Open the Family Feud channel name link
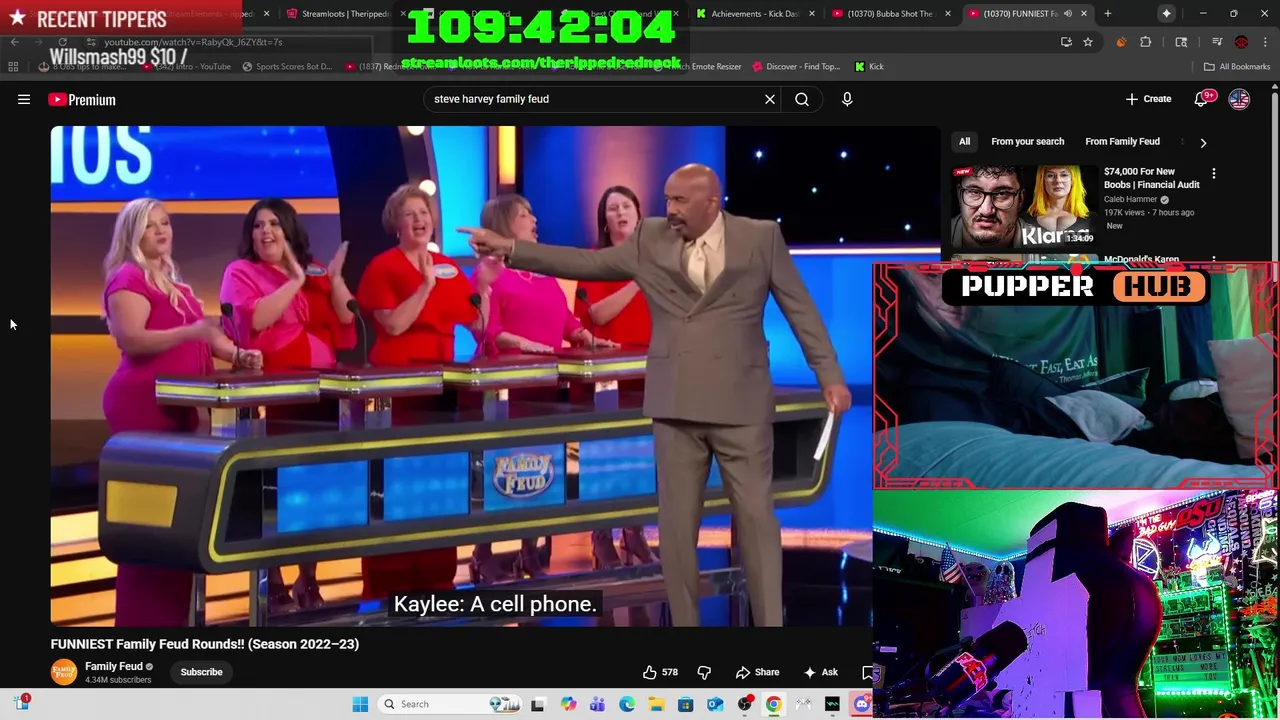The width and height of the screenshot is (1280, 720). [113, 666]
